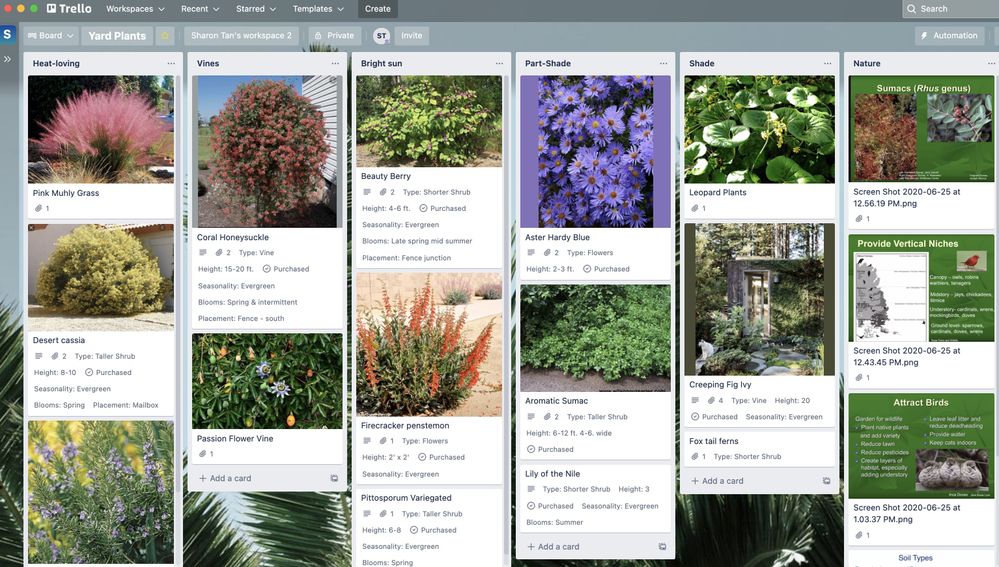Toggle Purchased check on Aster Hardy Blue
The image size is (999, 567).
click(587, 269)
